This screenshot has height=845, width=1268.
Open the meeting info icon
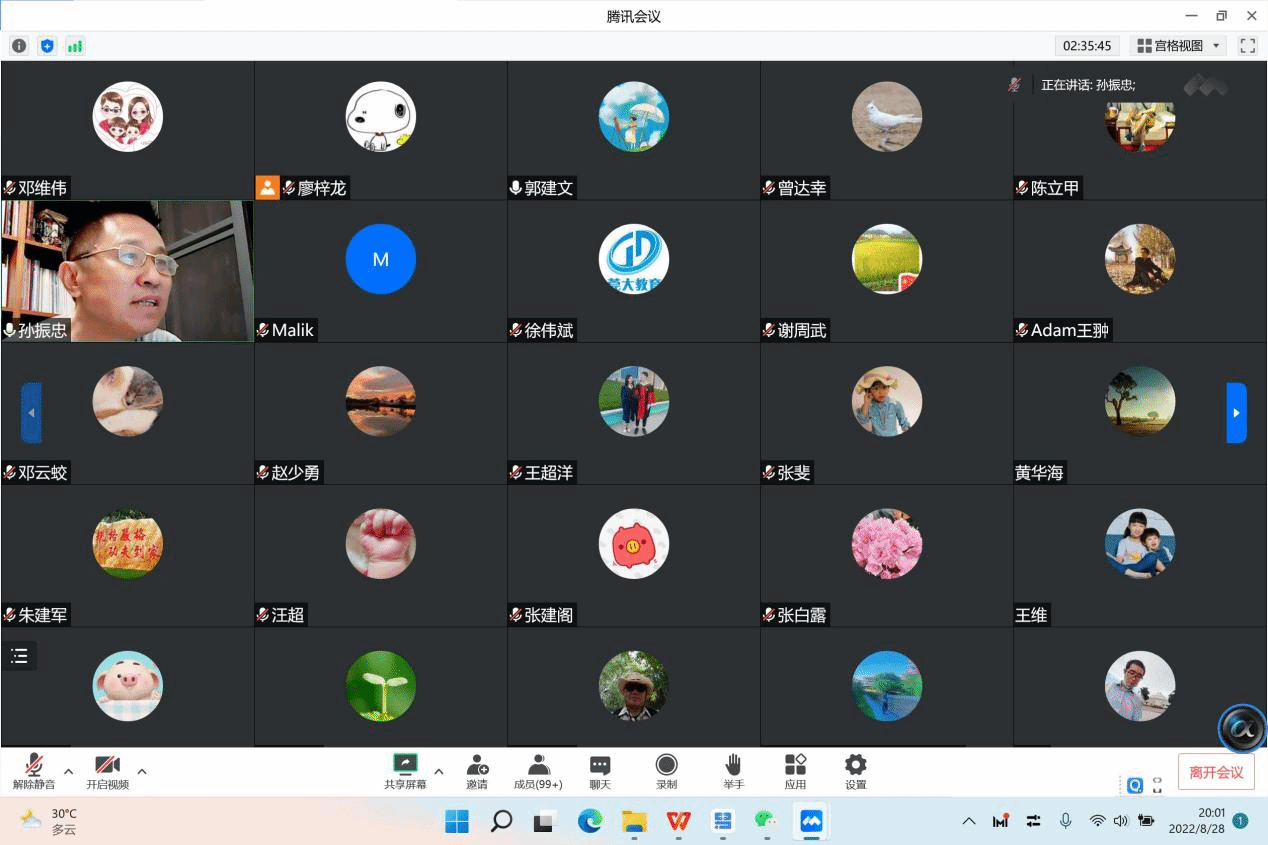pos(19,46)
